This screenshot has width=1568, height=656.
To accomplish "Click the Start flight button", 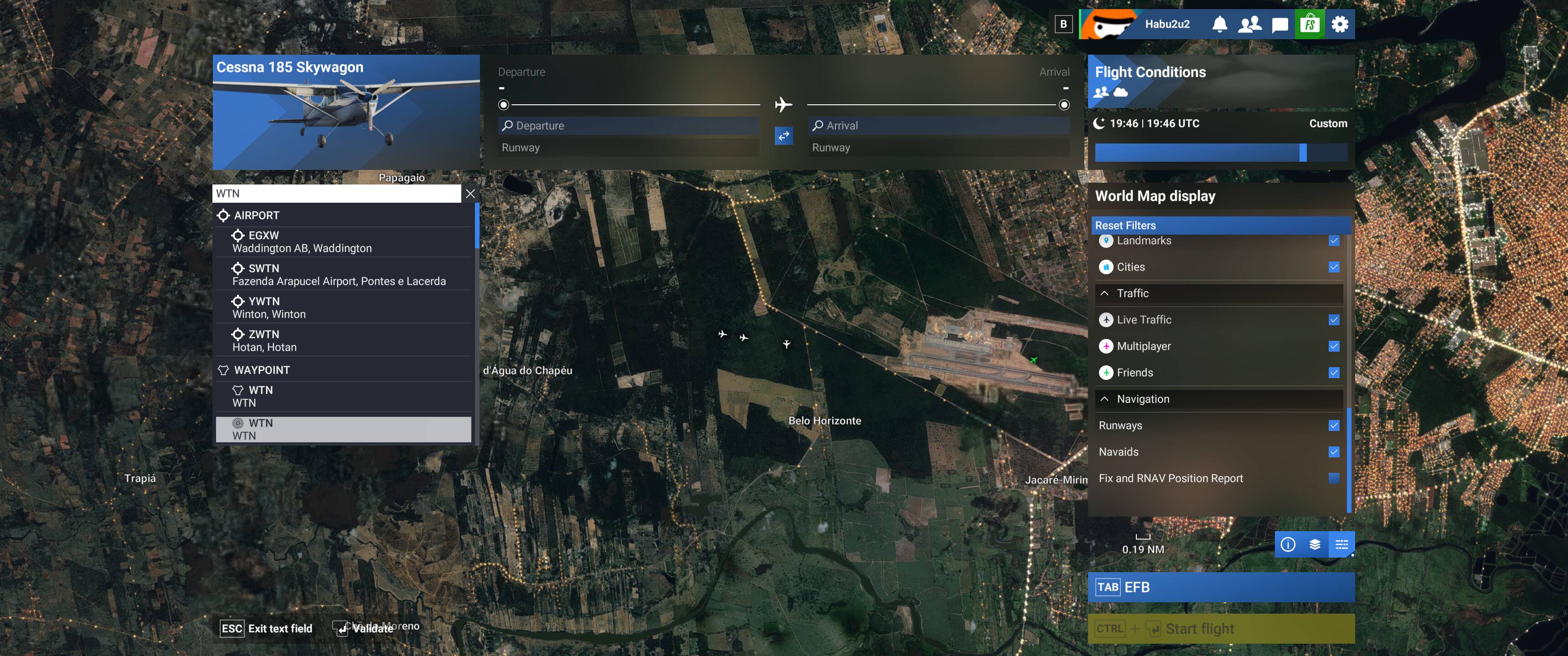I will tap(1221, 629).
